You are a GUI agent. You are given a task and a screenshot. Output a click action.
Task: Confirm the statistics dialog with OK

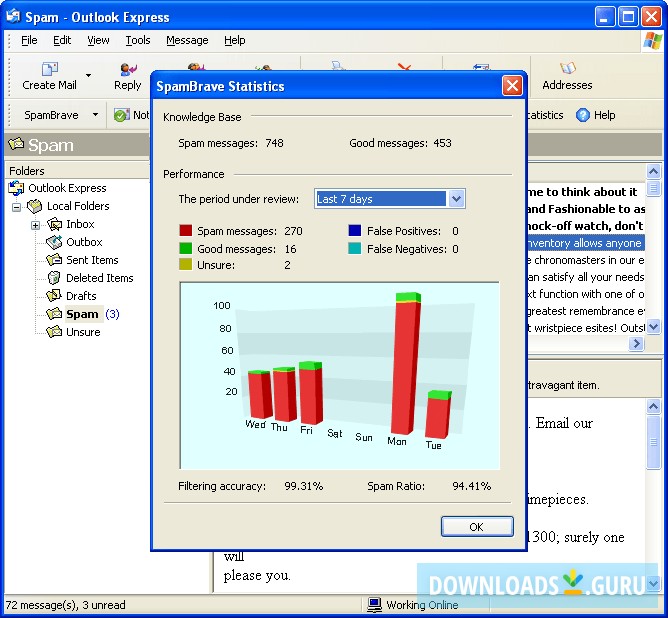coord(477,527)
